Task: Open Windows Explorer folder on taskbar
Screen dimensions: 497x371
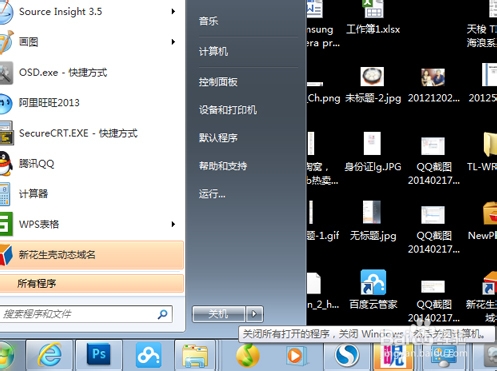Action: [195, 355]
